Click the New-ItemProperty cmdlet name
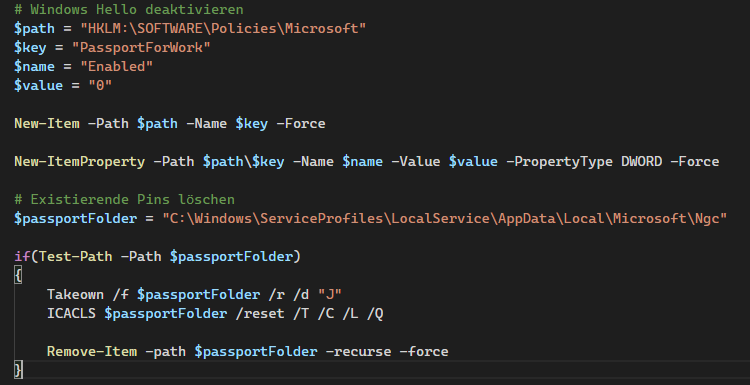Viewport: 750px width, 385px height. [79, 162]
